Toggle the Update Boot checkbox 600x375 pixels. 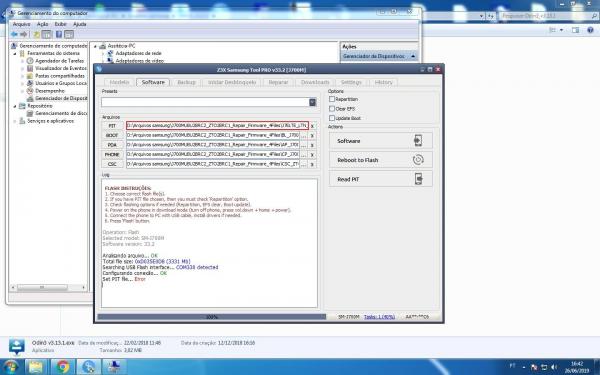click(332, 118)
